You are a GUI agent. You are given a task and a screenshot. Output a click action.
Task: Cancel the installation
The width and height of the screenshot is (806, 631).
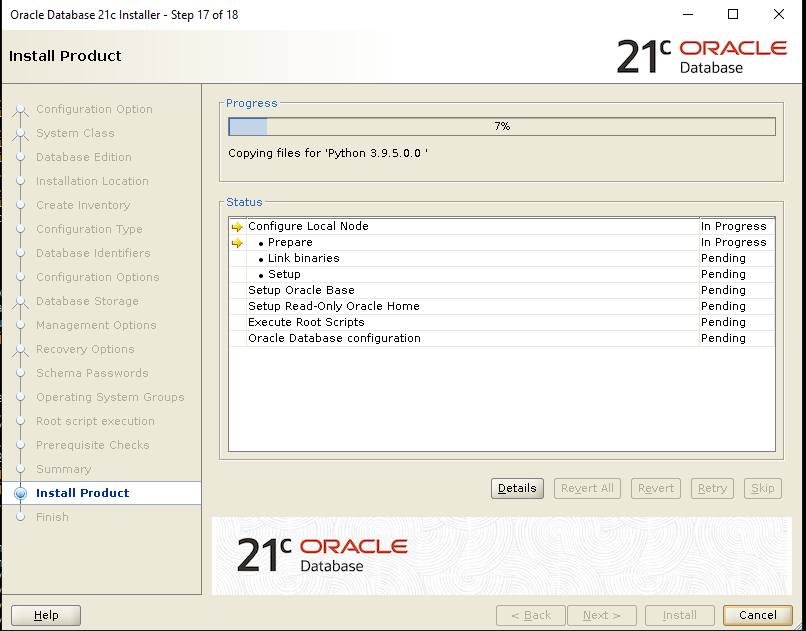tap(758, 615)
